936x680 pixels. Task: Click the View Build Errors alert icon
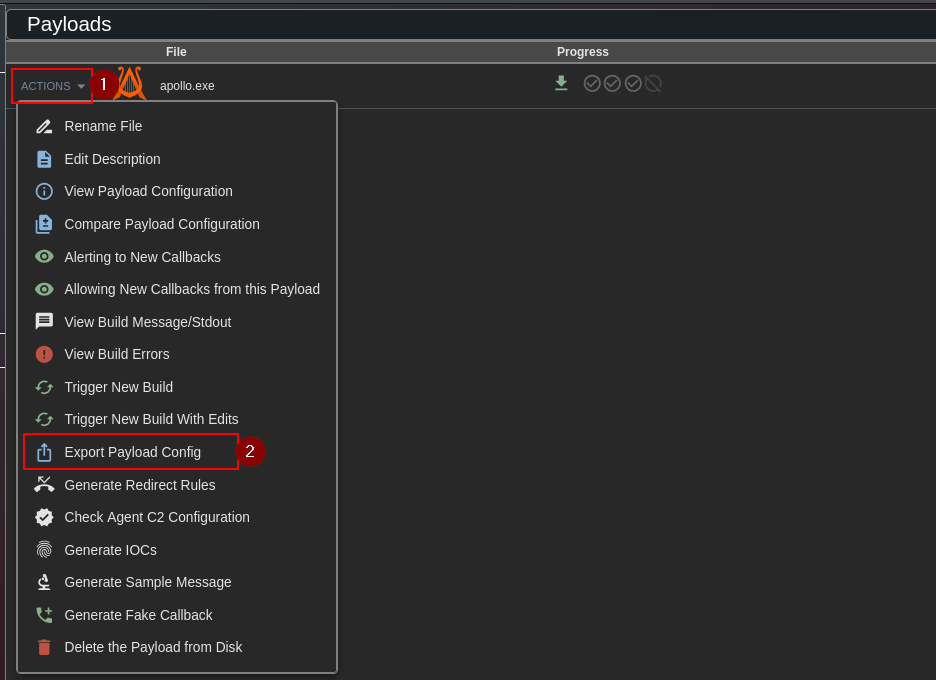44,354
